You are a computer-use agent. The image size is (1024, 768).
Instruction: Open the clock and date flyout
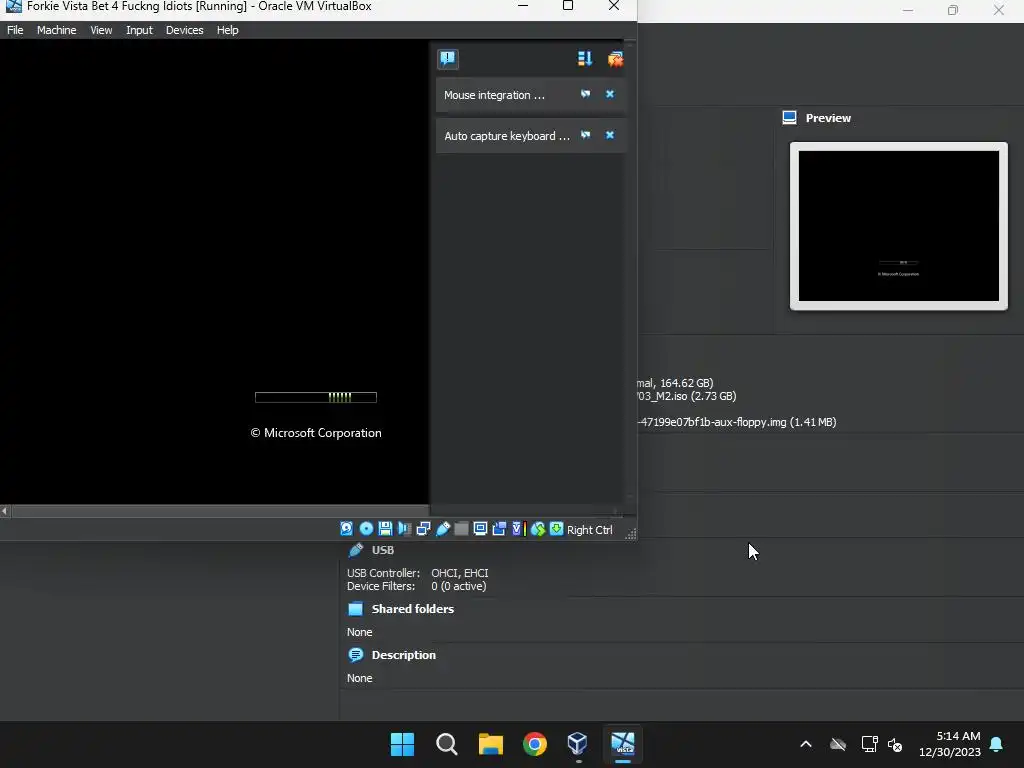(x=950, y=744)
